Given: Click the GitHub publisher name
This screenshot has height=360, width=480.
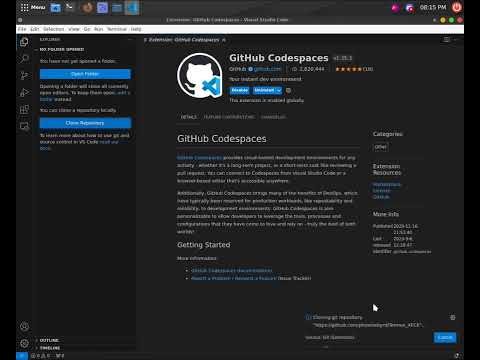Looking at the screenshot, I should (237, 69).
